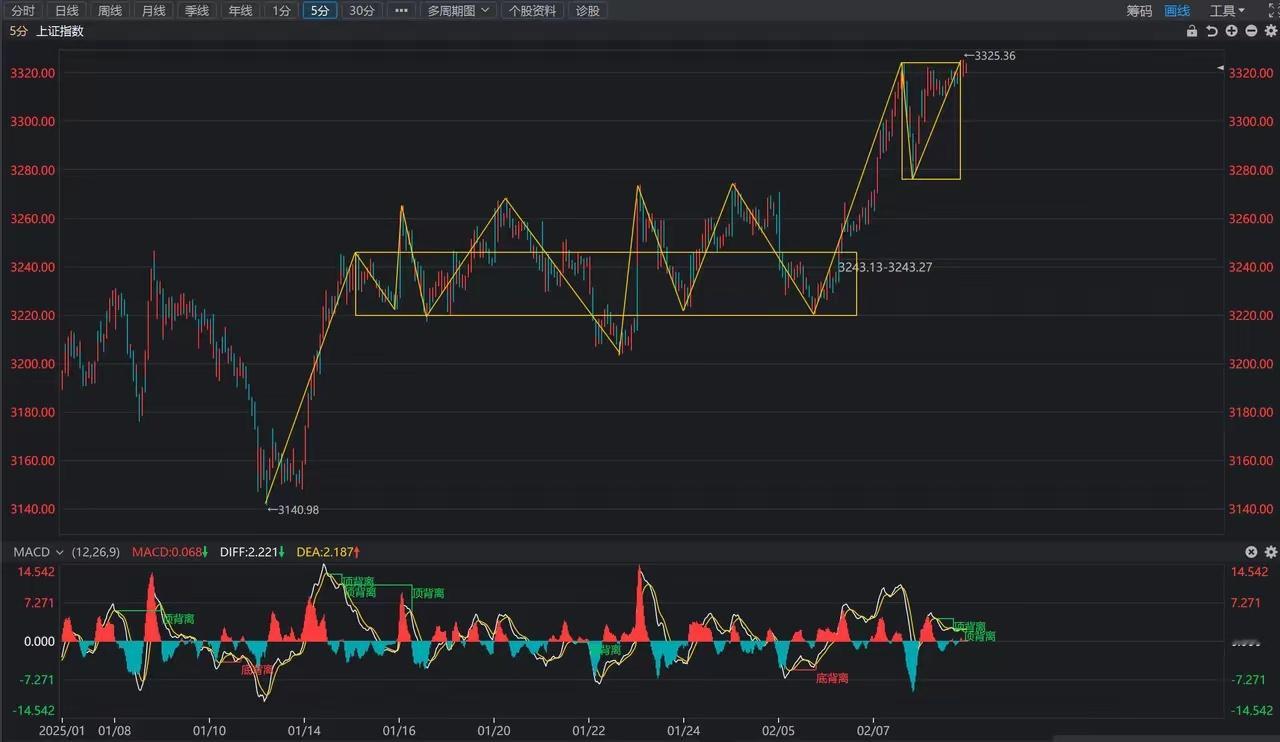
Task: Expand the 多周期图 dropdown
Action: [x=458, y=11]
